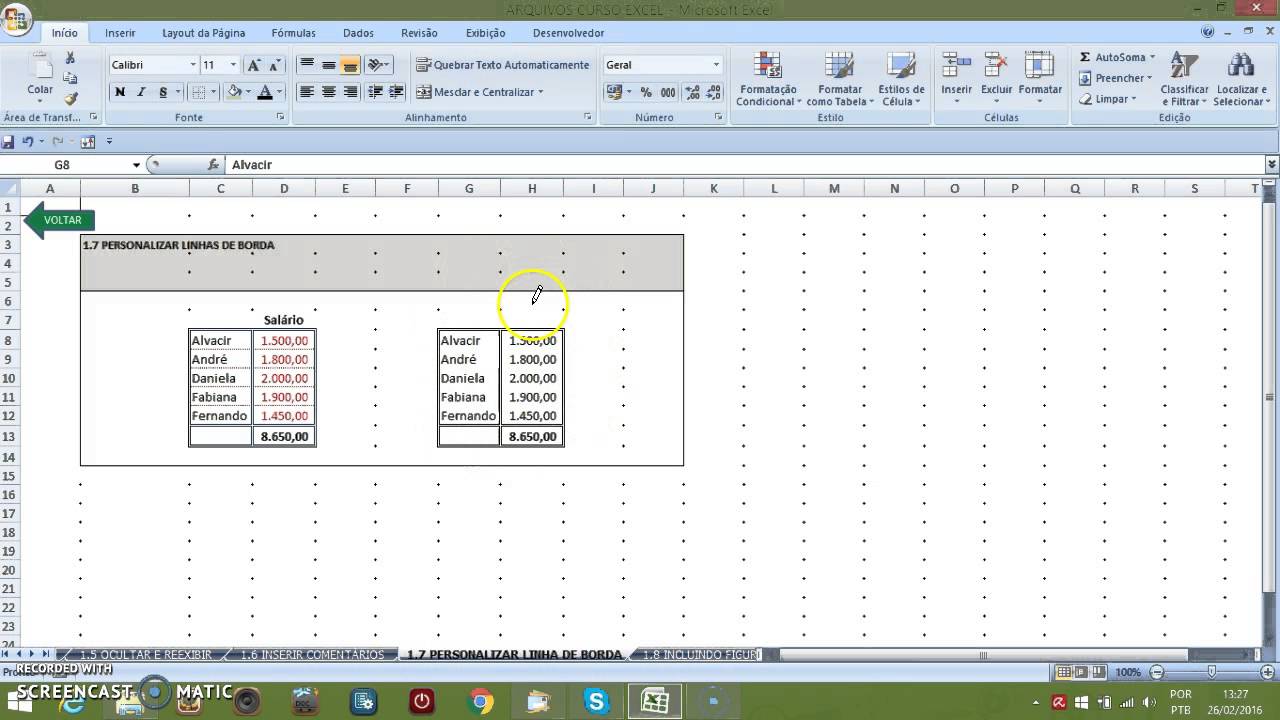The width and height of the screenshot is (1280, 720).
Task: Open Localizar e Selecionar binoculars
Action: [x=1240, y=79]
